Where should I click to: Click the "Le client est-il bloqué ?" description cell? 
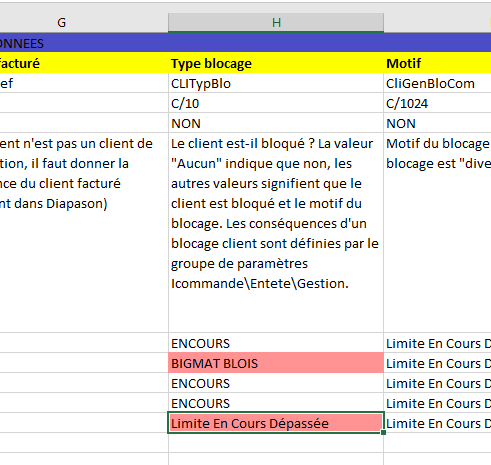coord(276,233)
